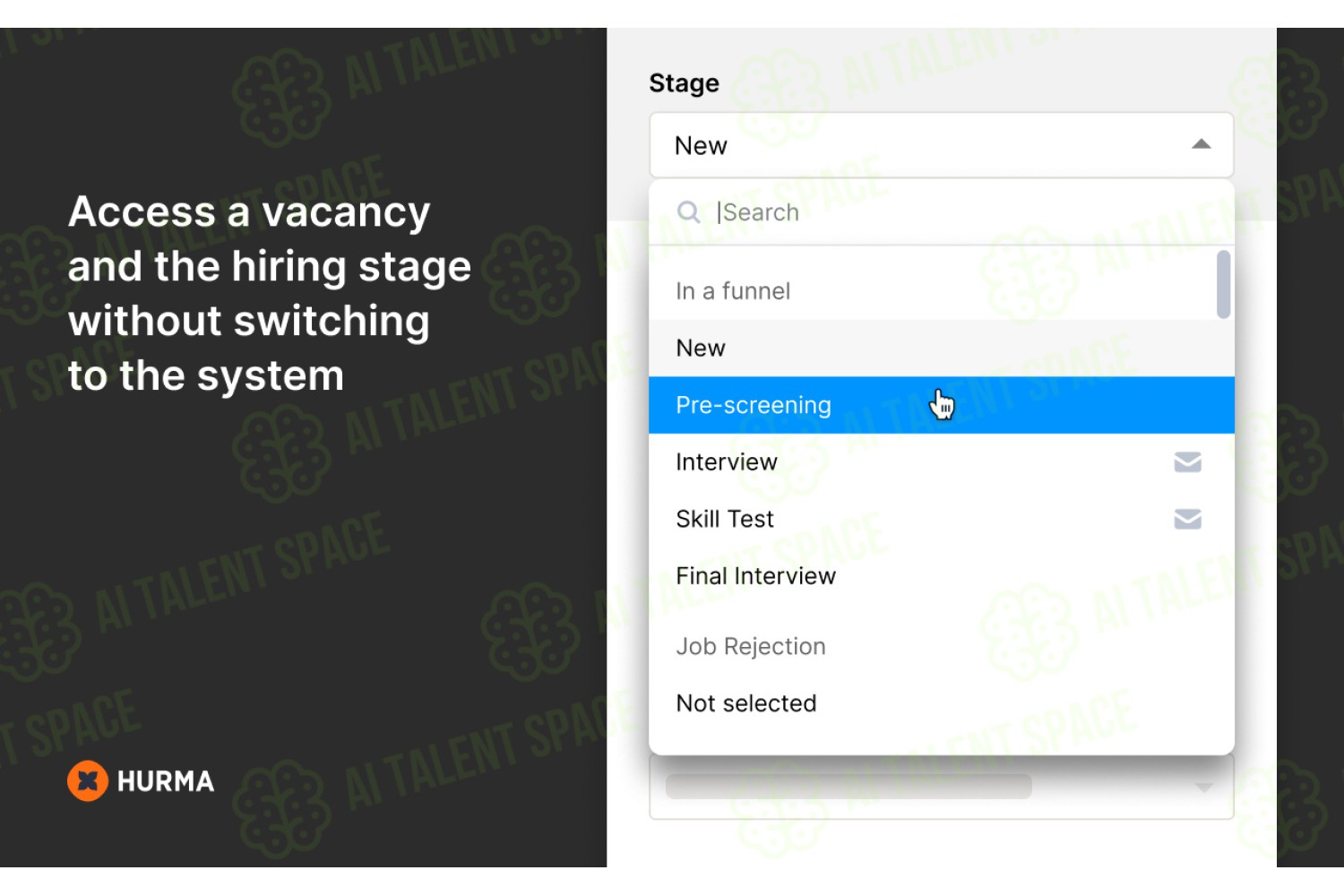Collapse the Stage dropdown using the up arrow
This screenshot has width=1344, height=896.
[x=1202, y=144]
